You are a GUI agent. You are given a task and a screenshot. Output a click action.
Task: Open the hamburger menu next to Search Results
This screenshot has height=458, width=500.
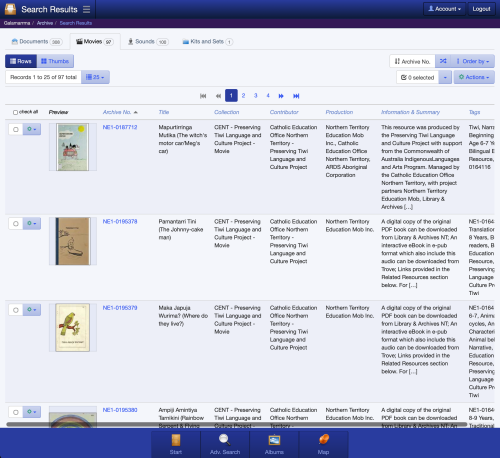(x=86, y=9)
